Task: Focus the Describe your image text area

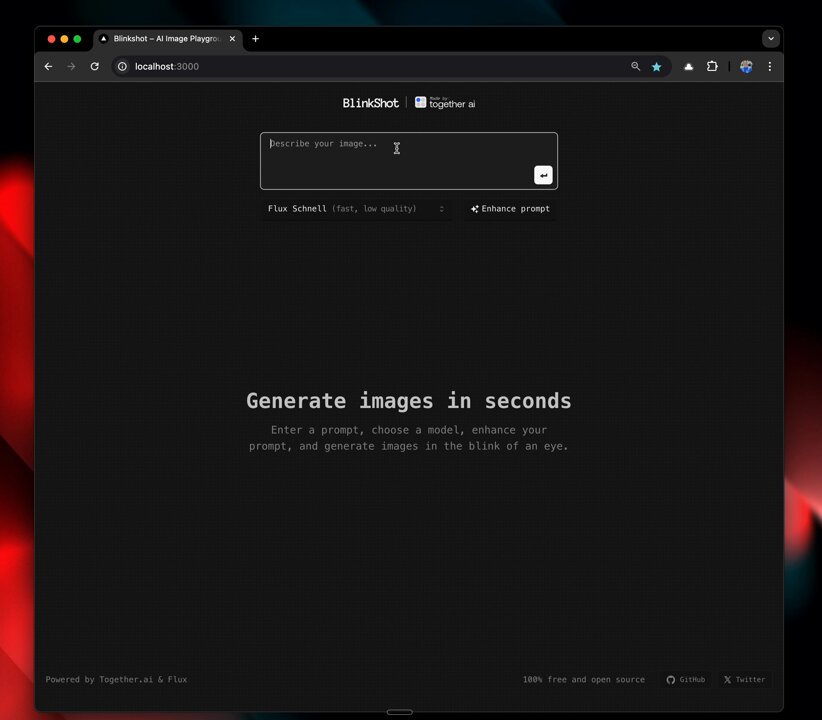Action: 409,161
